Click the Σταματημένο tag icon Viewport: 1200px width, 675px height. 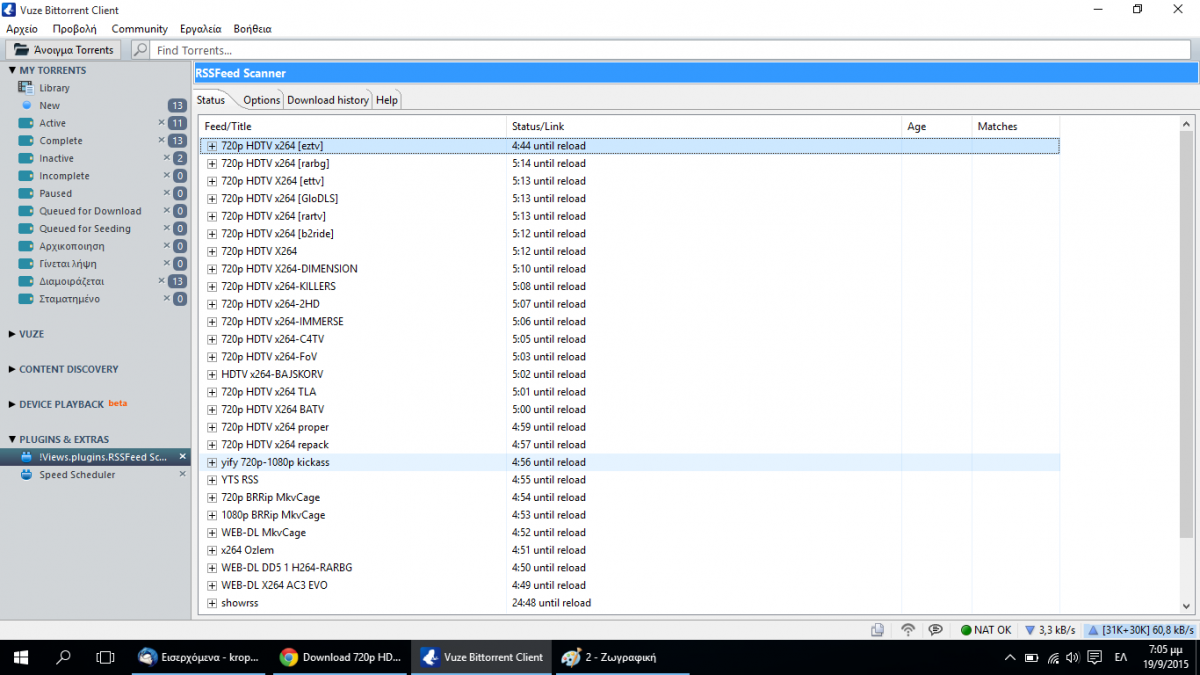26,299
